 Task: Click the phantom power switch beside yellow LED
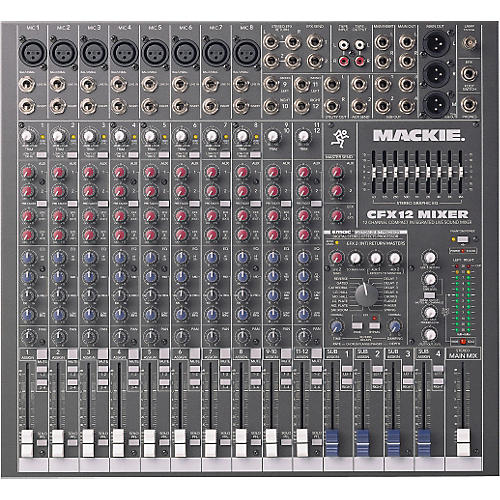[x=463, y=239]
